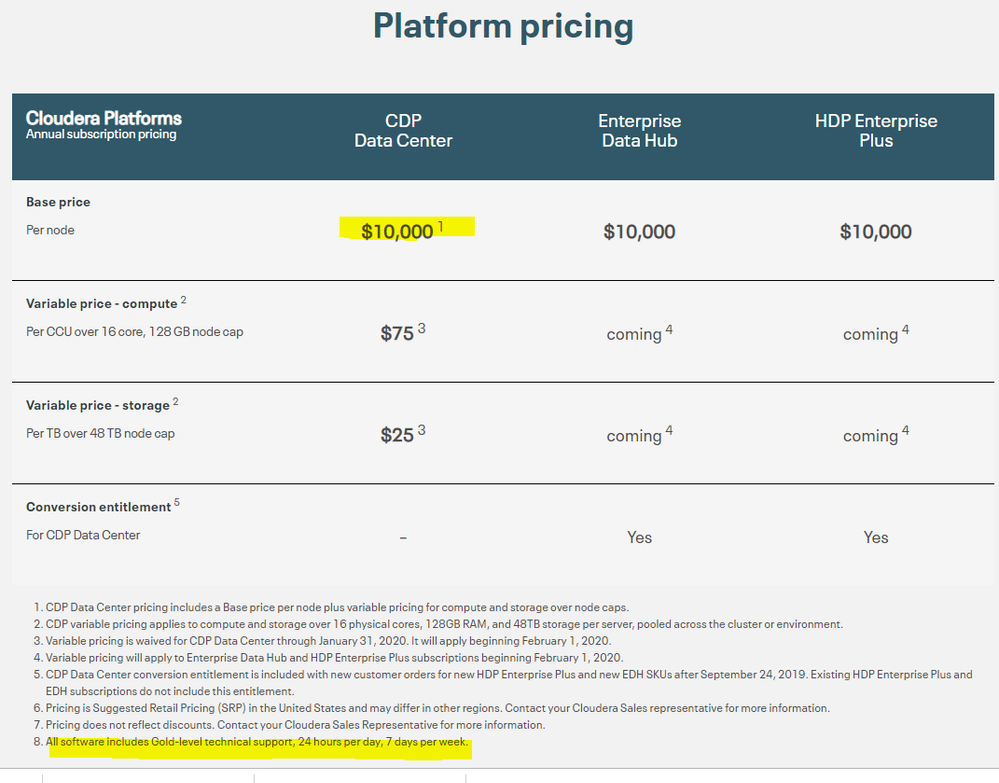Click the $75 compute variable price
This screenshot has width=999, height=783.
click(x=397, y=334)
